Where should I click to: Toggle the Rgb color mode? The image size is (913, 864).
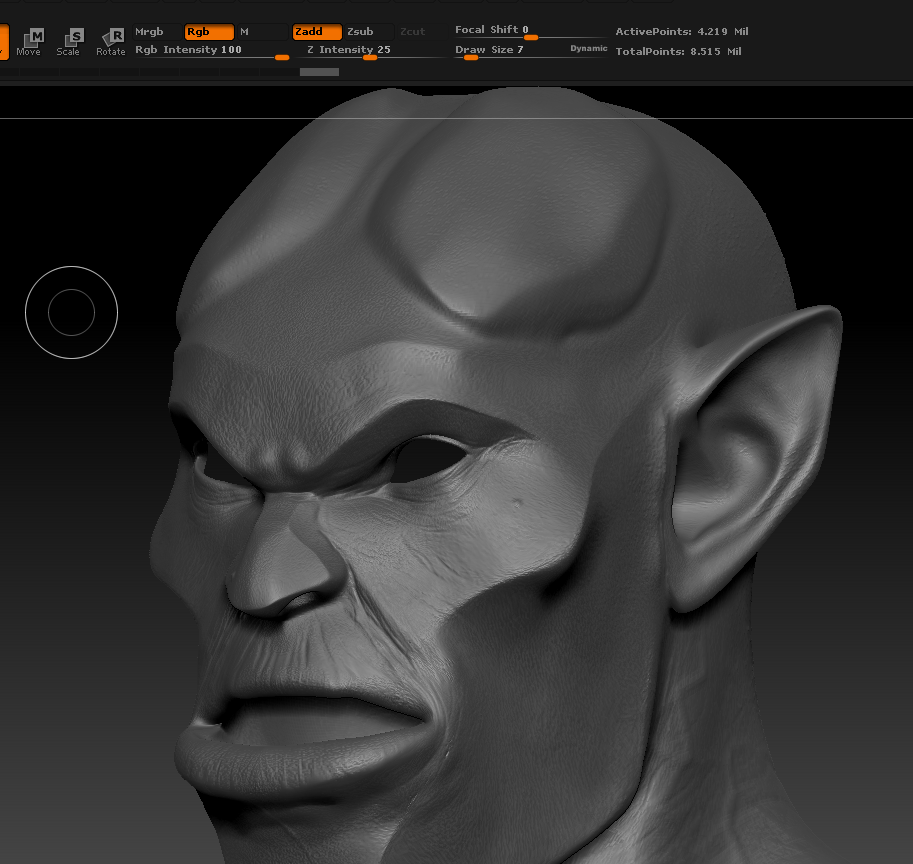209,31
